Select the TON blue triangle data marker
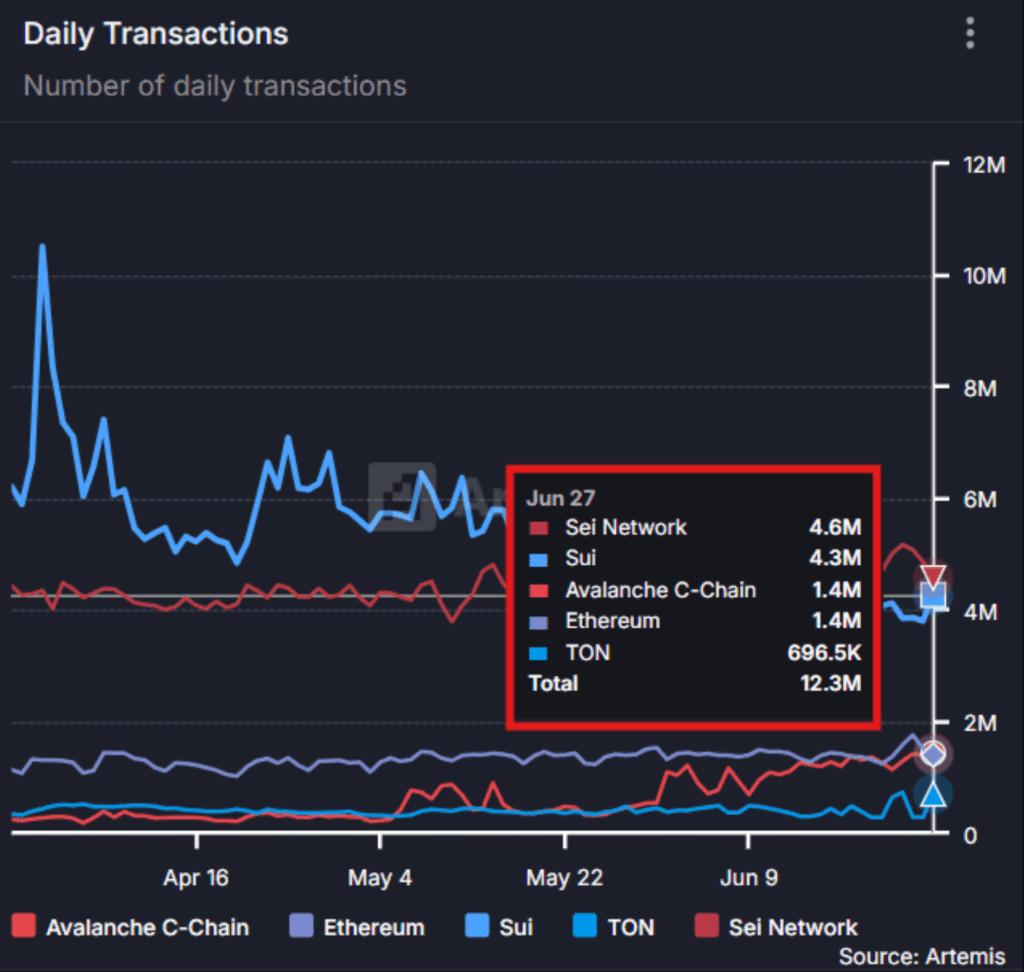The height and width of the screenshot is (972, 1024). 933,794
